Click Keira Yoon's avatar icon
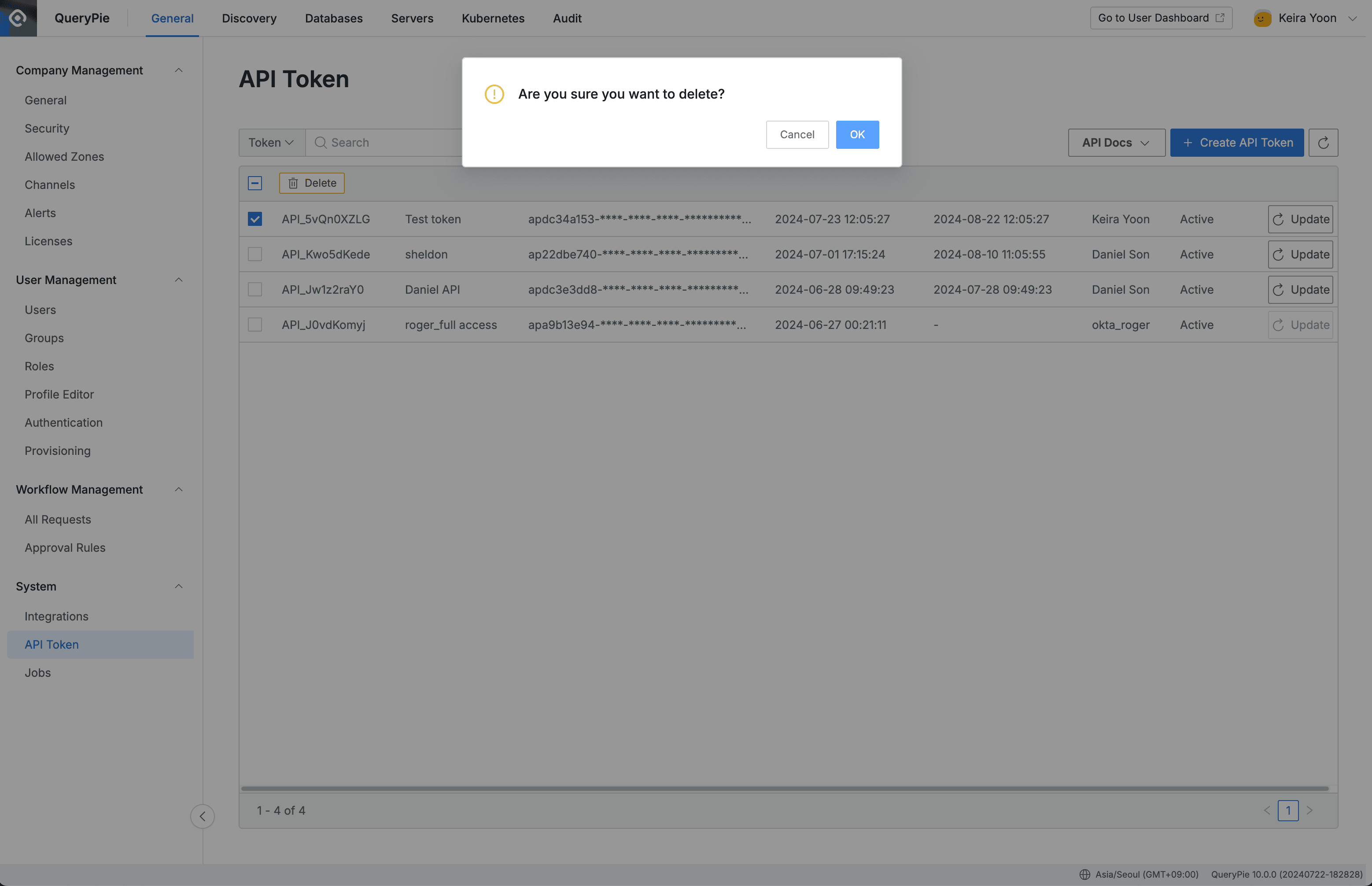 (1262, 18)
